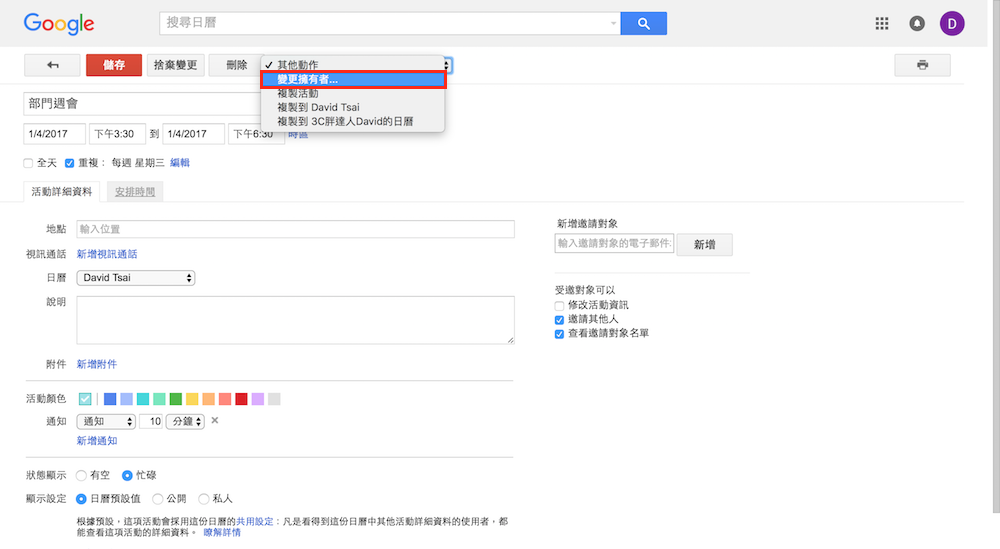Click the print icon button
1000x549 pixels.
coord(922,65)
